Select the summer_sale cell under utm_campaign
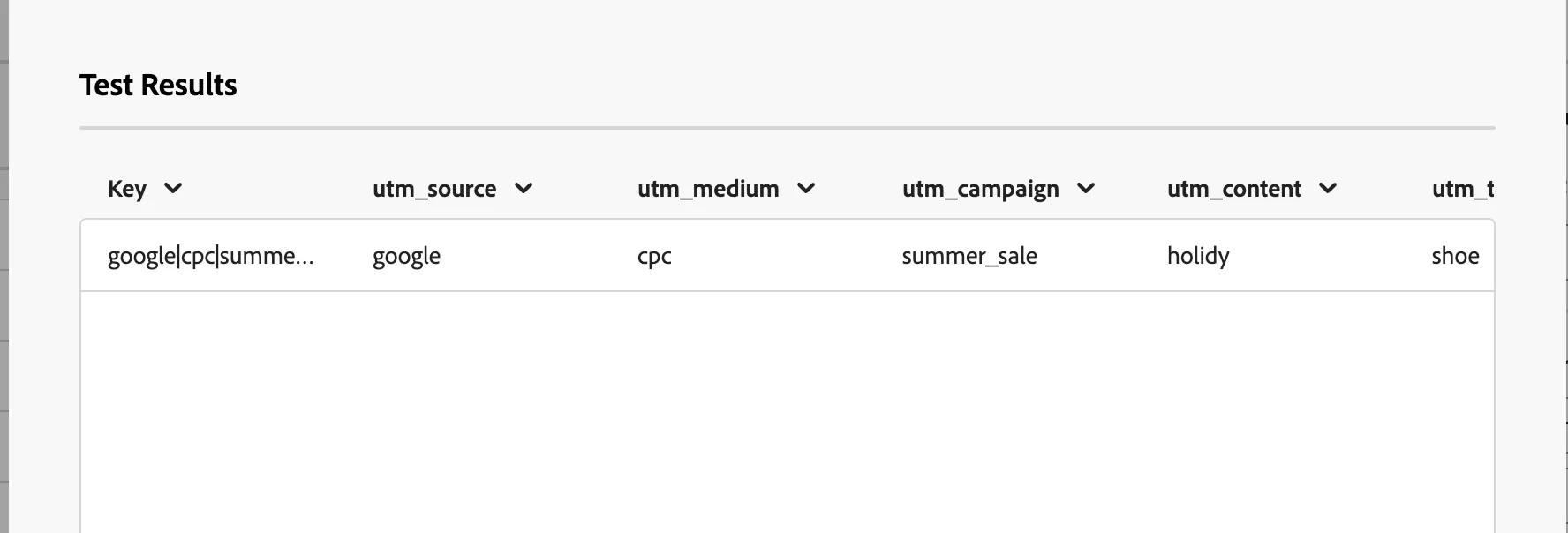 [969, 255]
